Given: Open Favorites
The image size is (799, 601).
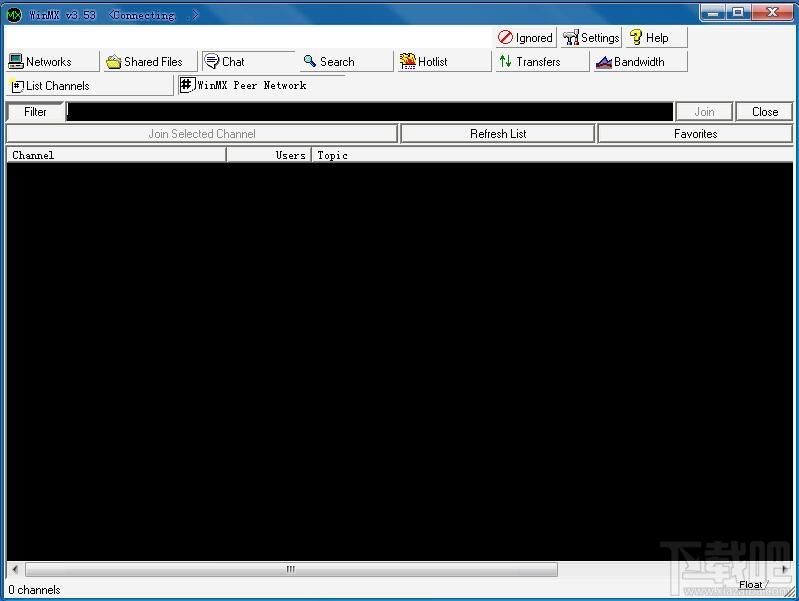Looking at the screenshot, I should click(695, 134).
